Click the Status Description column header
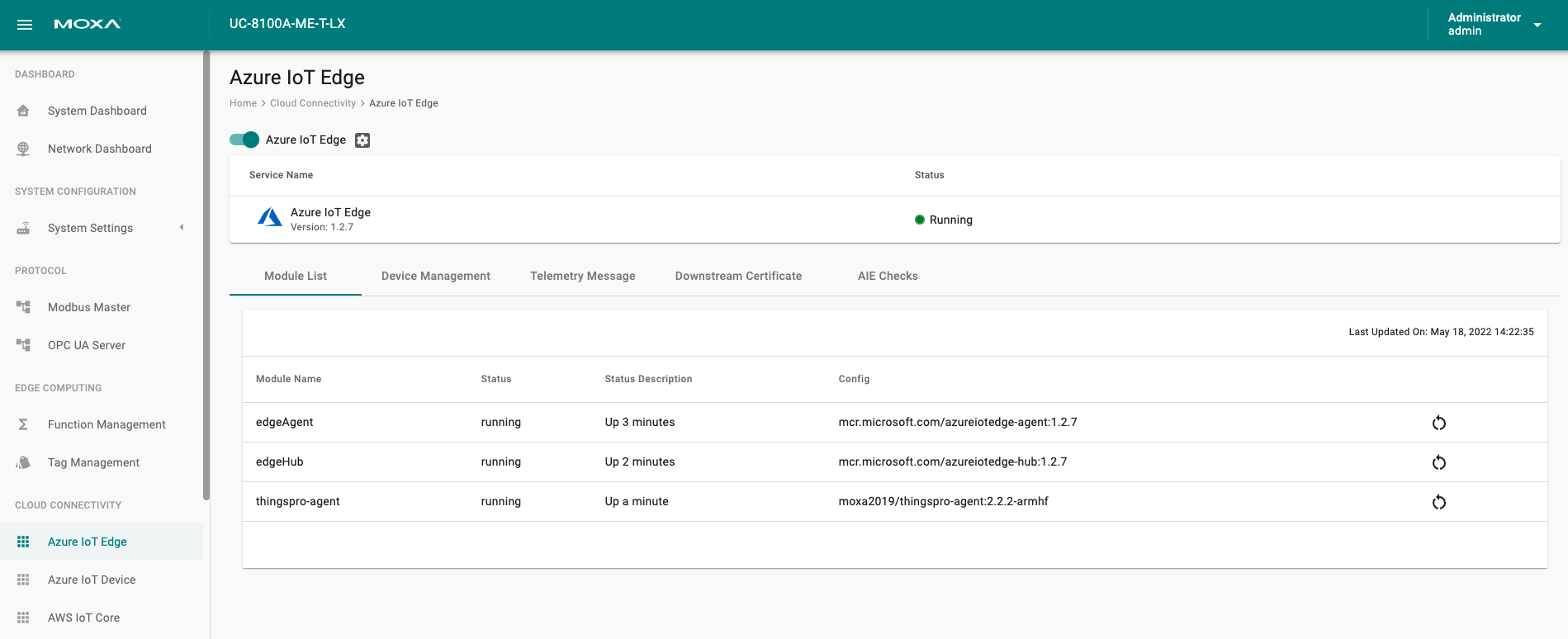 click(648, 379)
